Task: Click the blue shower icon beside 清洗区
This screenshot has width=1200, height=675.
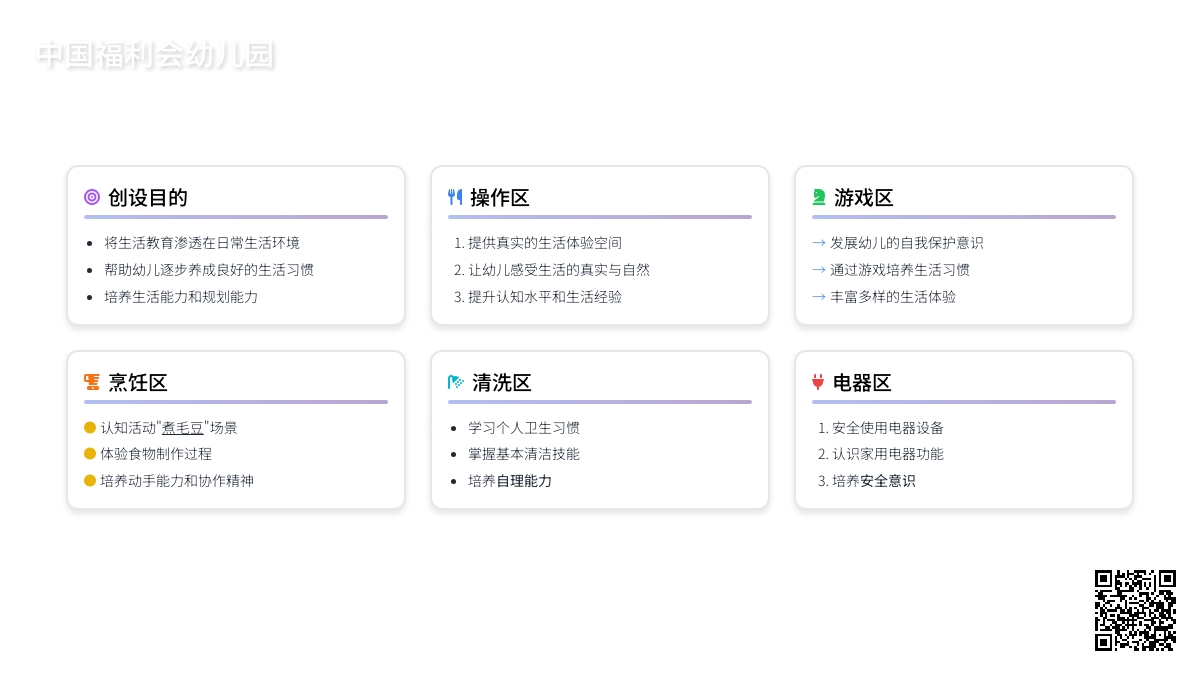Action: (x=456, y=382)
